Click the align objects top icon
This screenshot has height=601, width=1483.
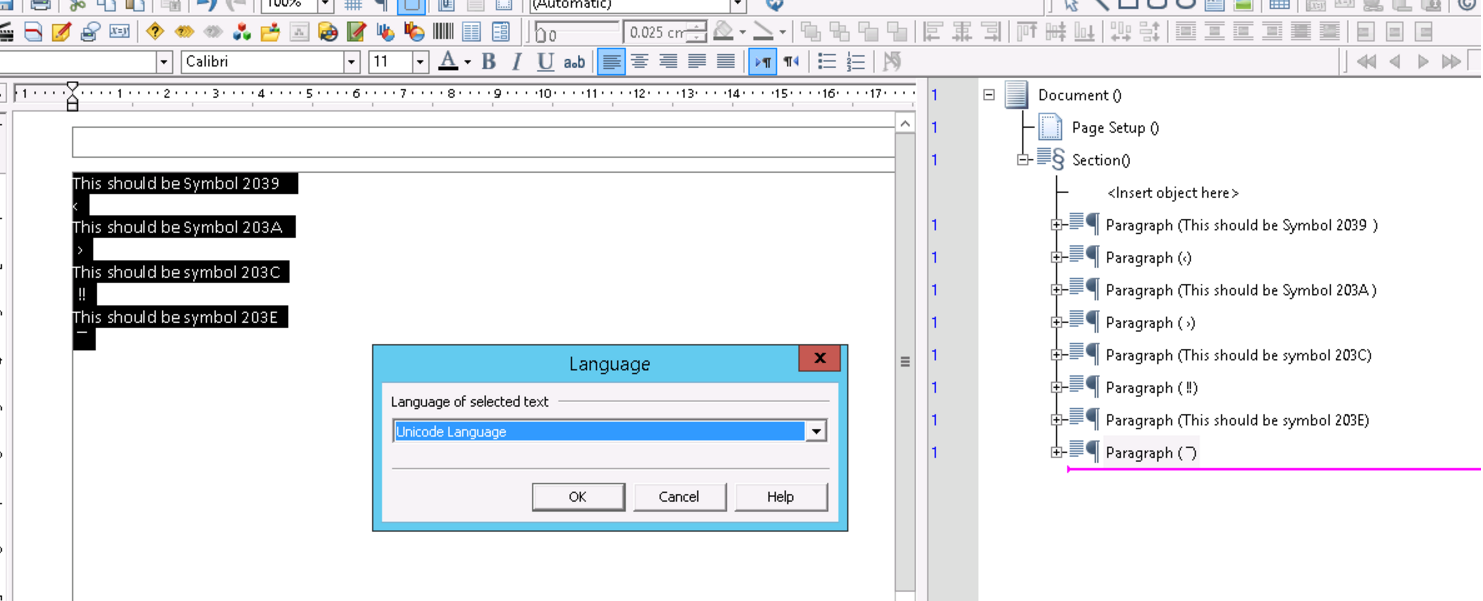1027,32
